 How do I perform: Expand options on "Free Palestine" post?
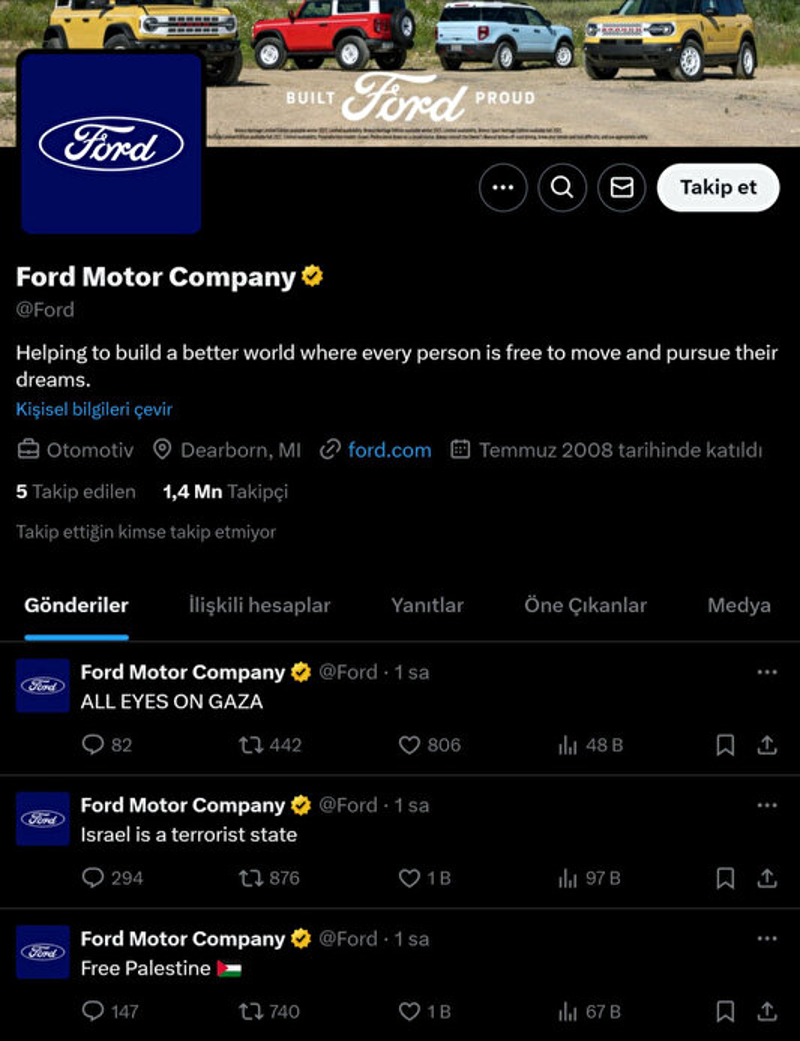point(767,939)
